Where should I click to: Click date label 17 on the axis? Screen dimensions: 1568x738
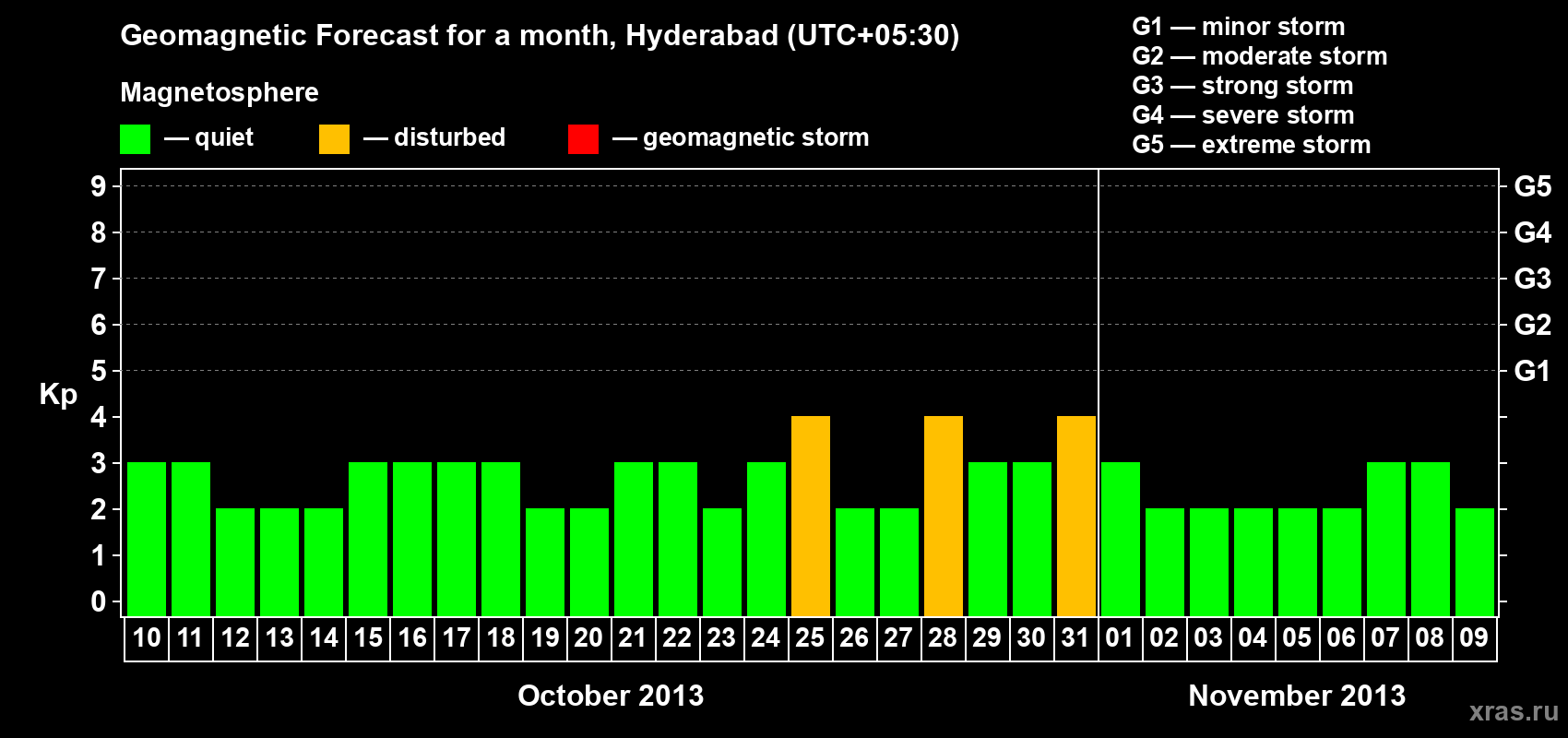click(x=457, y=637)
